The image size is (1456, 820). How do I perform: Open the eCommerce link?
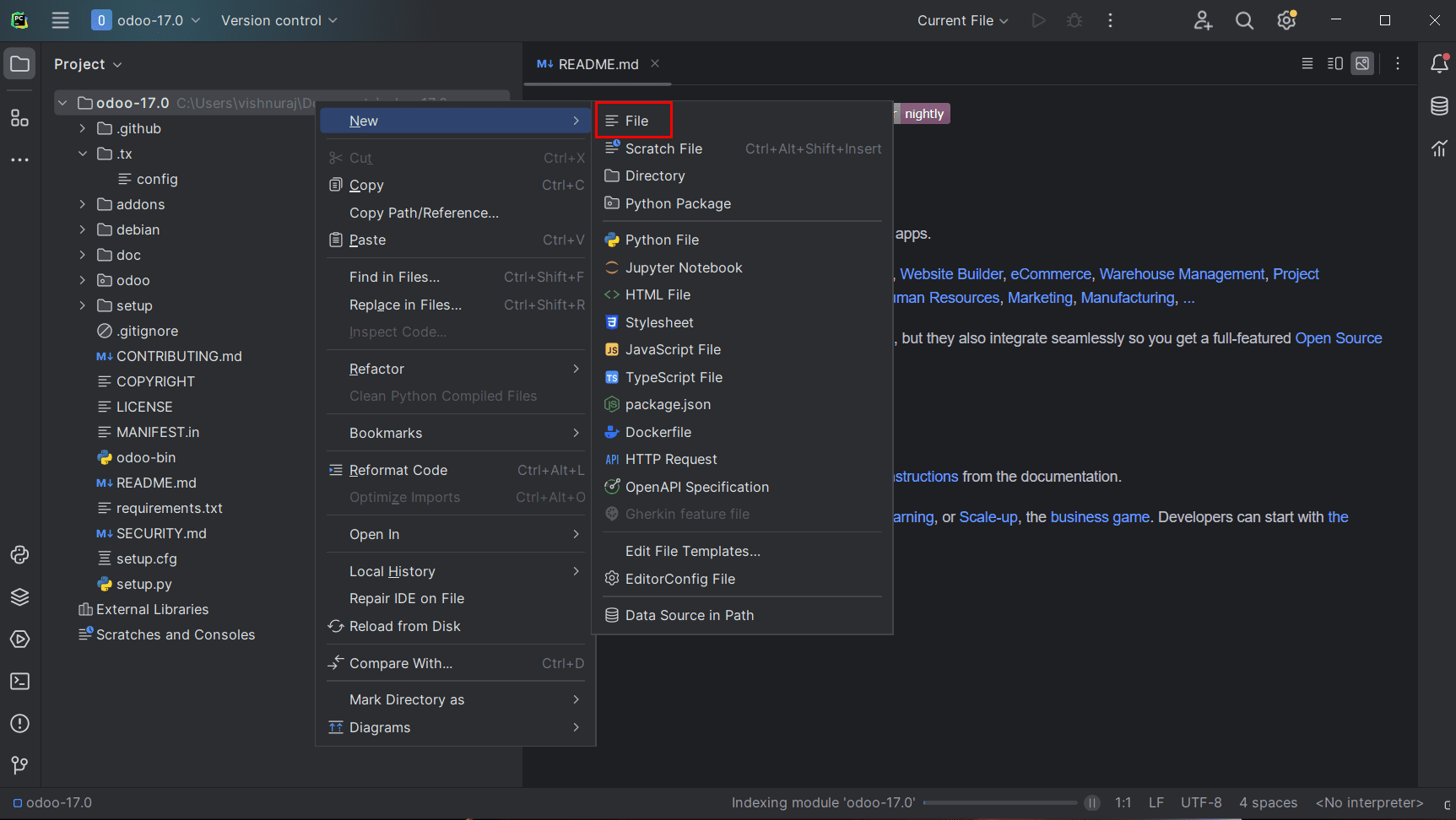1051,274
